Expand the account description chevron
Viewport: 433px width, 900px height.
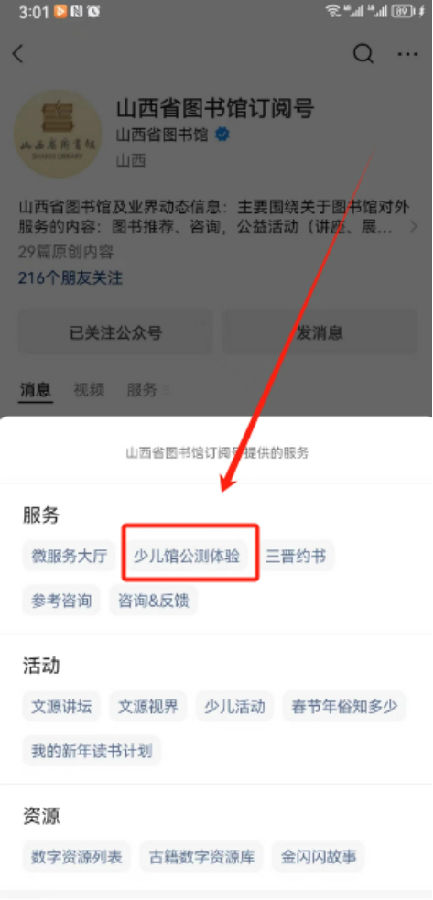coord(413,228)
